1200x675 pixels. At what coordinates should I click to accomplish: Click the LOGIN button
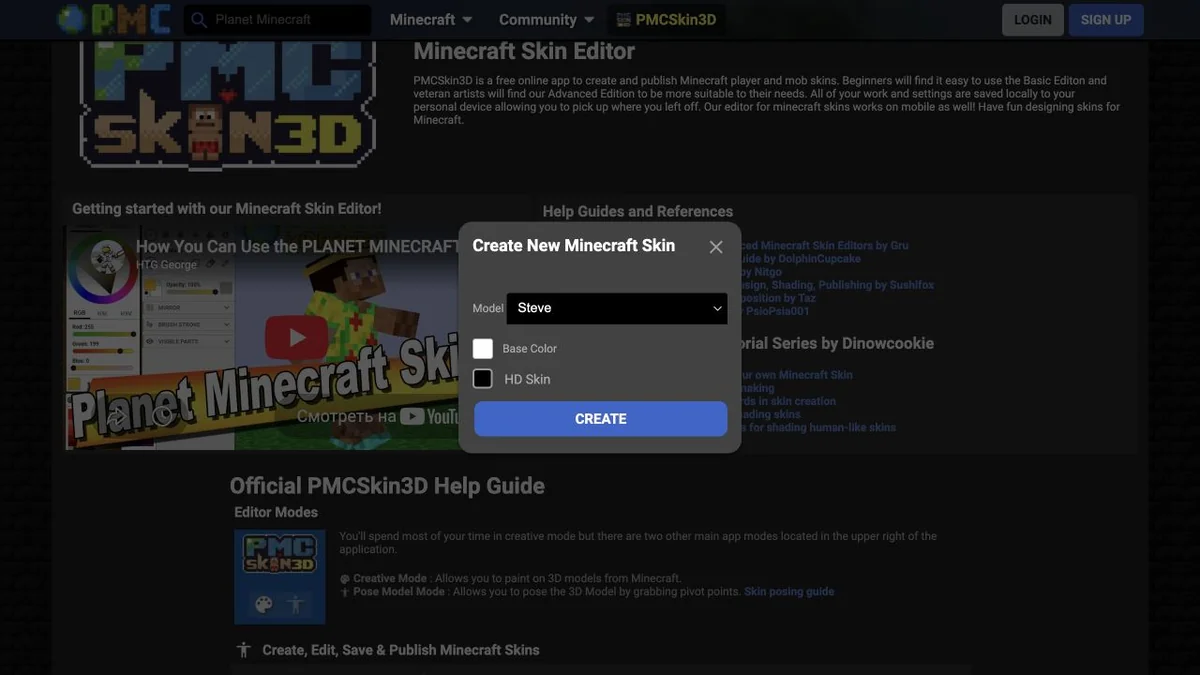click(1033, 20)
